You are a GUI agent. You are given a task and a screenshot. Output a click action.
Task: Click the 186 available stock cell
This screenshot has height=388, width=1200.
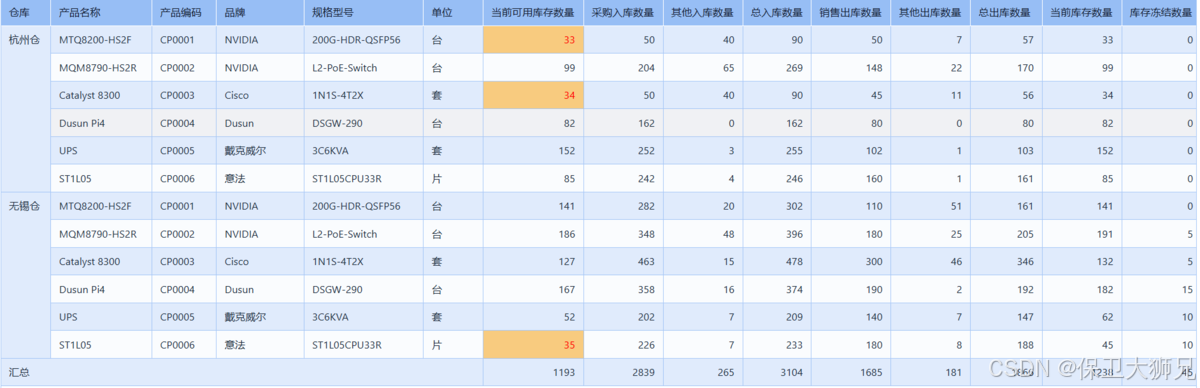[x=533, y=234]
